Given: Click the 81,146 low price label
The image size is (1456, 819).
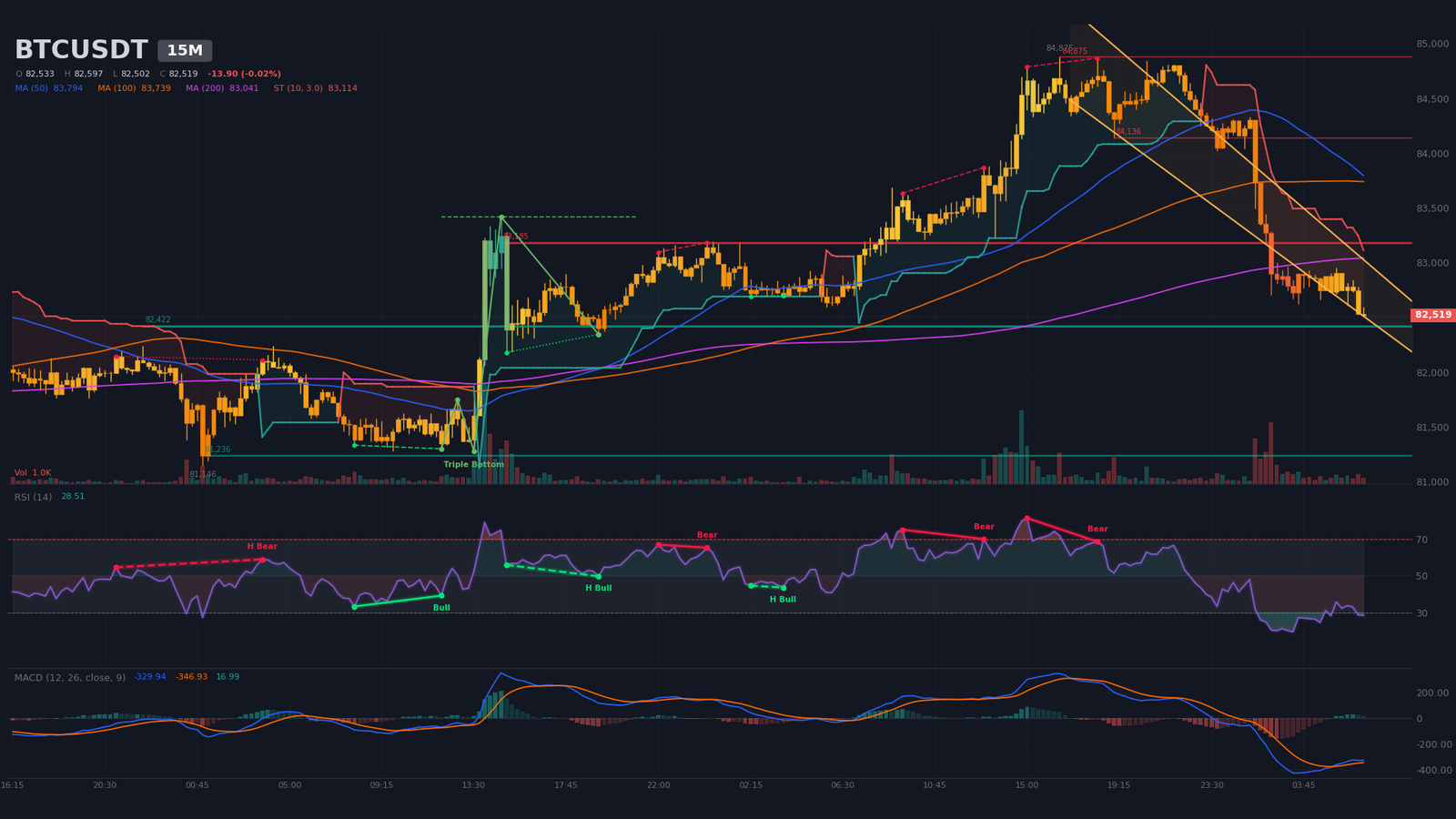Looking at the screenshot, I should pyautogui.click(x=203, y=474).
